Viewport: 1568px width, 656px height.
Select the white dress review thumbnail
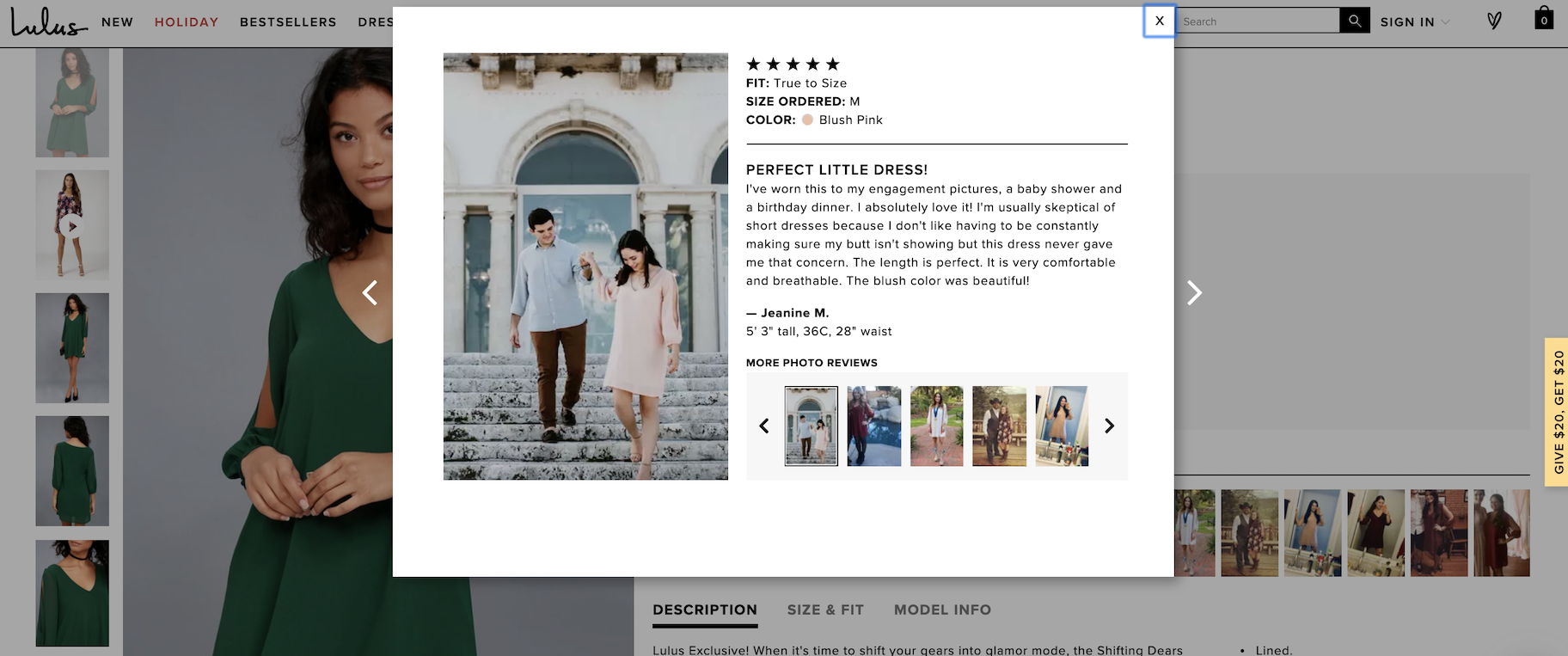[936, 426]
